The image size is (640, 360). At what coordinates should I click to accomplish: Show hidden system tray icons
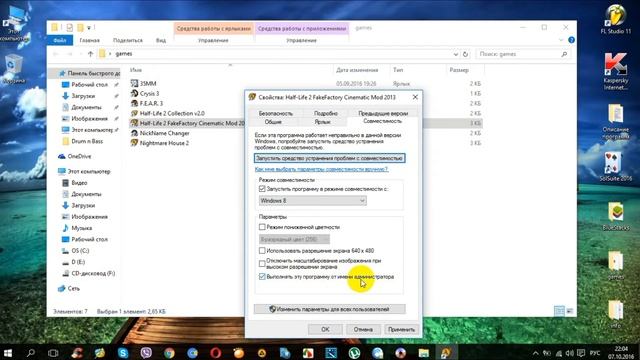coord(536,353)
